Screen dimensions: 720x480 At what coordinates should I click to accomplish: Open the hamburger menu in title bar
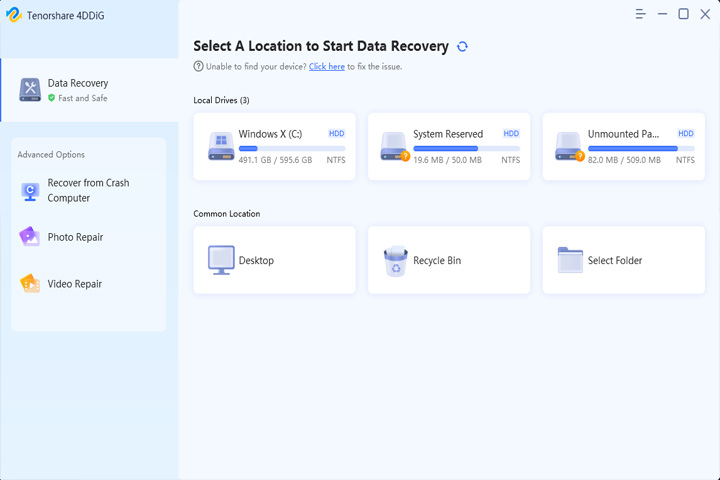point(641,14)
